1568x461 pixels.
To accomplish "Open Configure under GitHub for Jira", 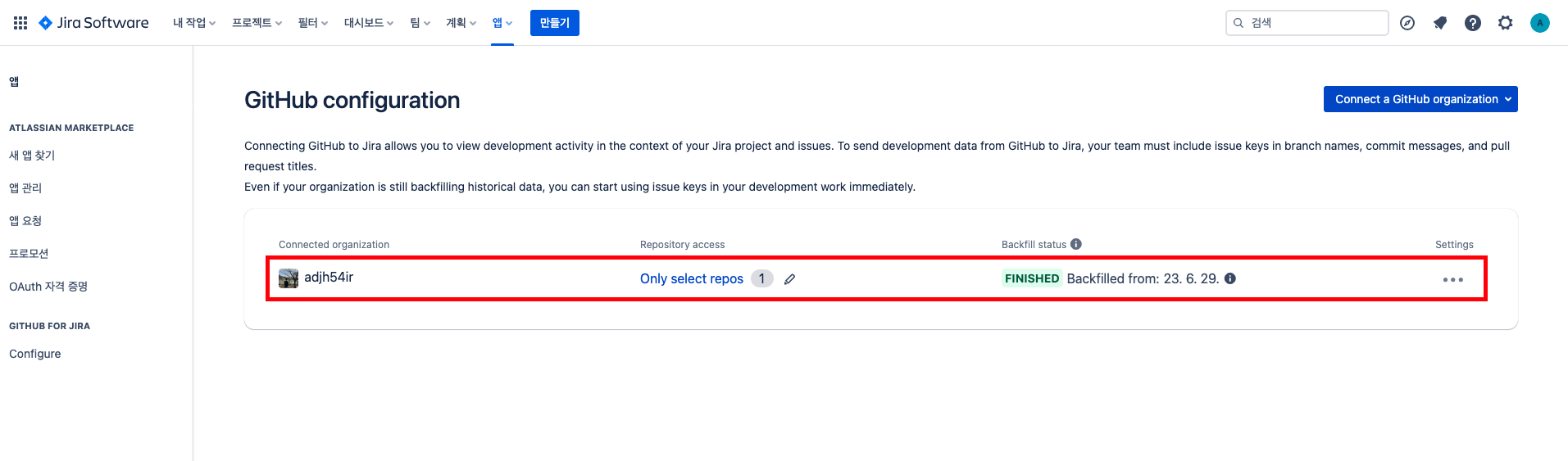I will [x=35, y=354].
